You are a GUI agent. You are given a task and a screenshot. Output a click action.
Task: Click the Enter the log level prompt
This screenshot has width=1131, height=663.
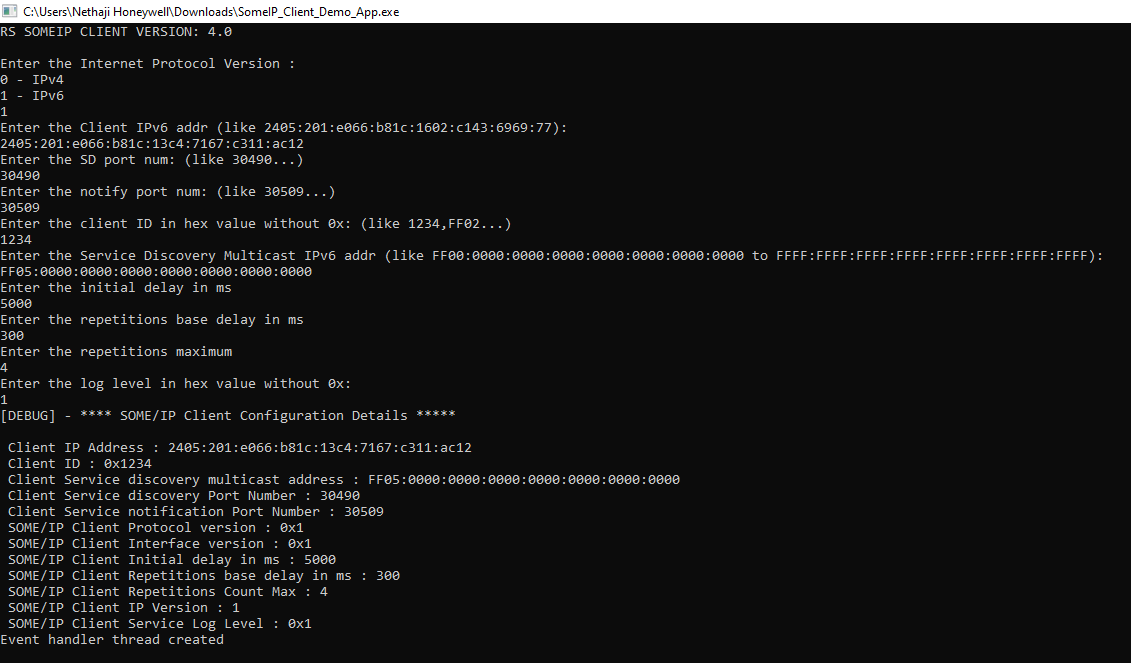[175, 383]
